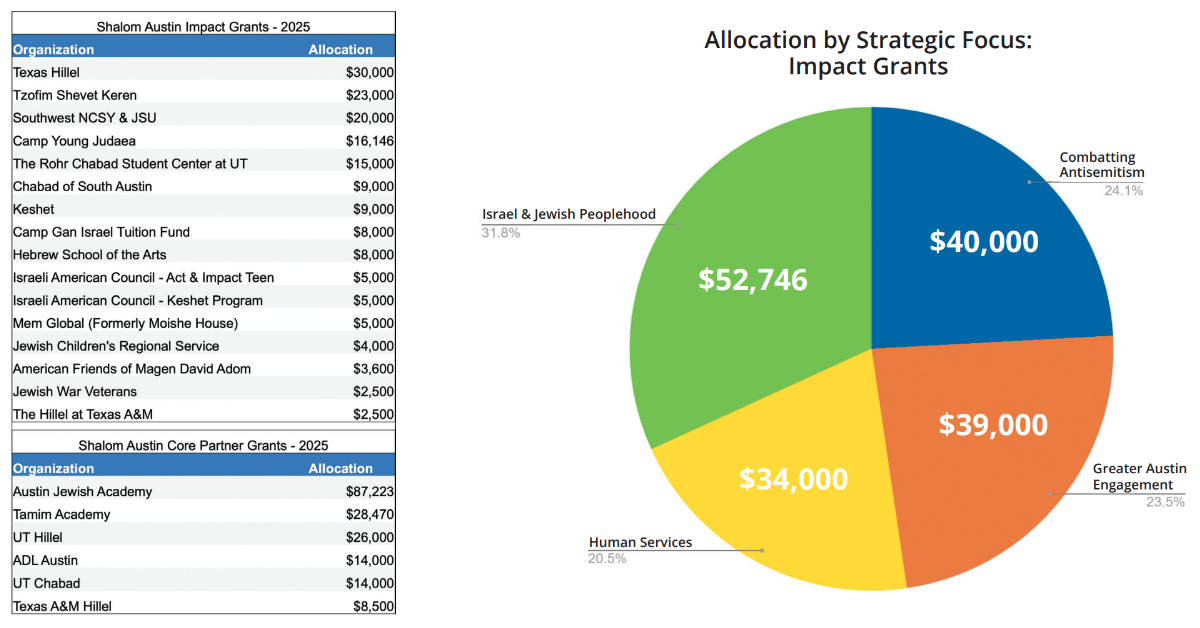This screenshot has height=628, width=1200.
Task: Click the 31.8% percentage label
Action: 501,233
